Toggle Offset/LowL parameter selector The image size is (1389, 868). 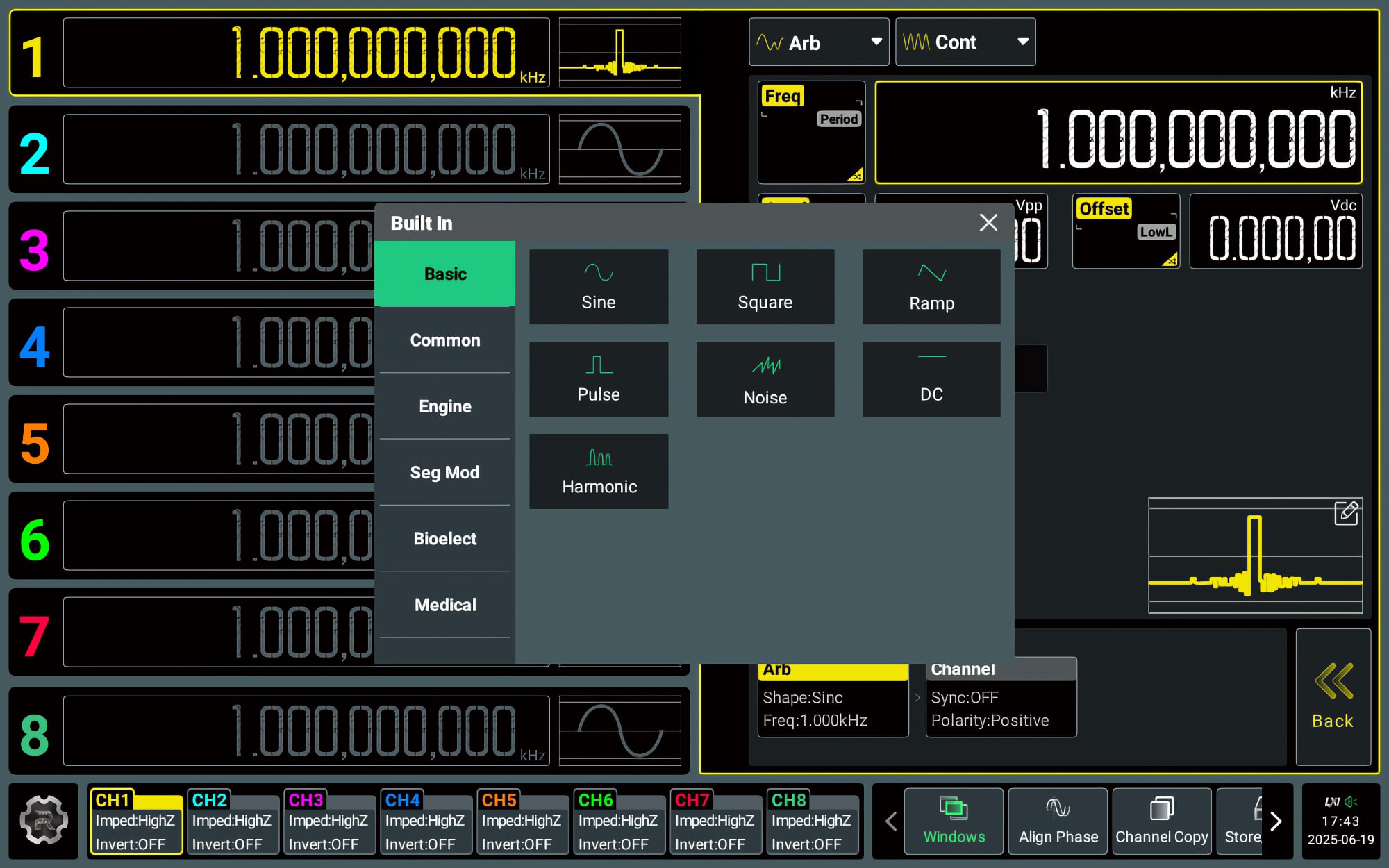point(1126,231)
